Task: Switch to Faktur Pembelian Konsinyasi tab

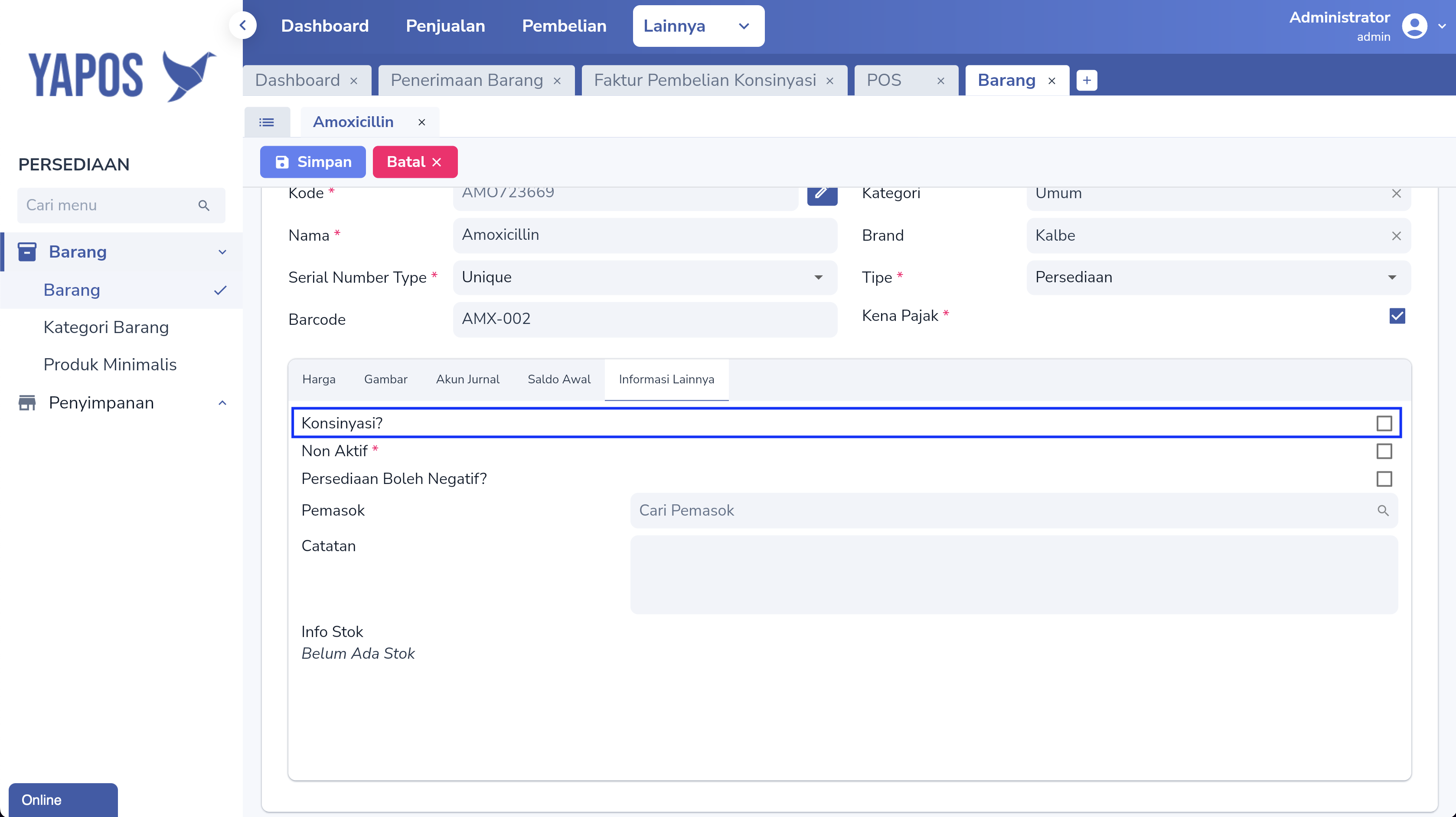Action: coord(705,80)
